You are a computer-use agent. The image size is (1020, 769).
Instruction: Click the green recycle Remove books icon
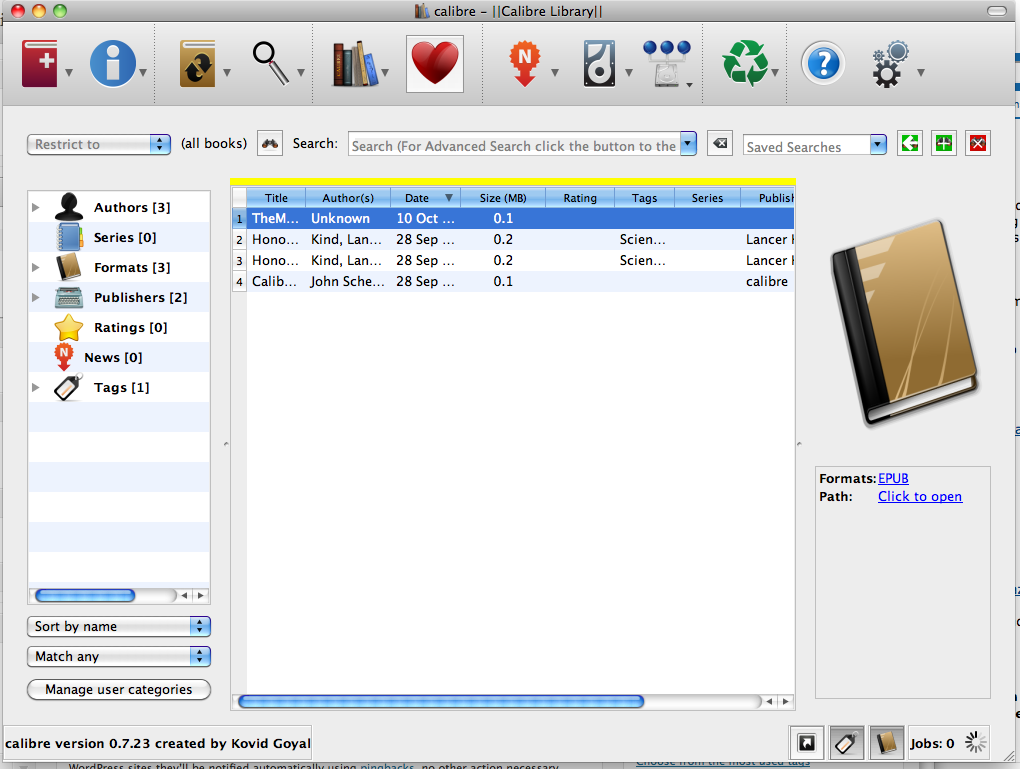pyautogui.click(x=745, y=63)
